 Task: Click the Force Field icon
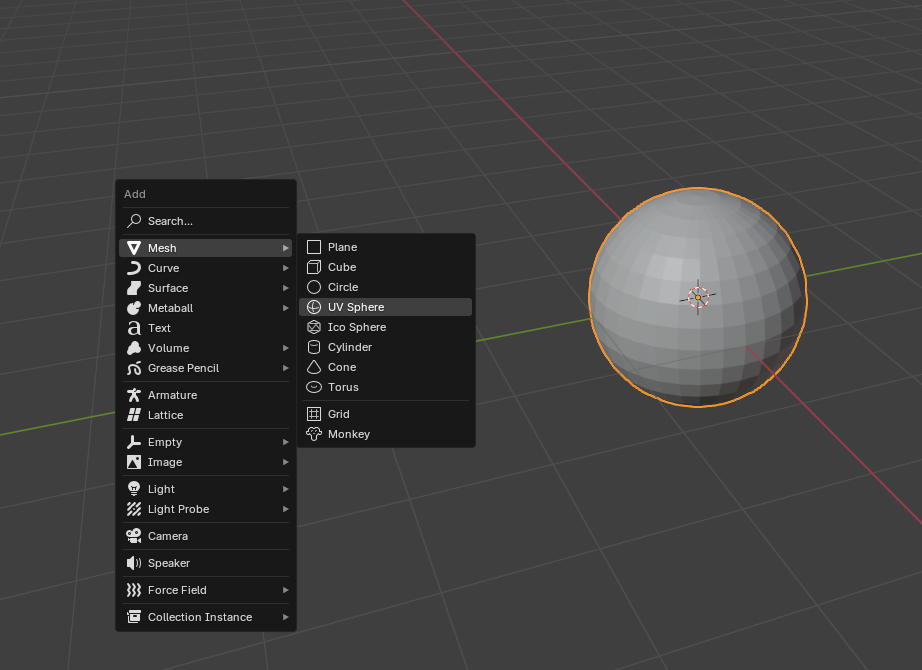[x=134, y=591]
